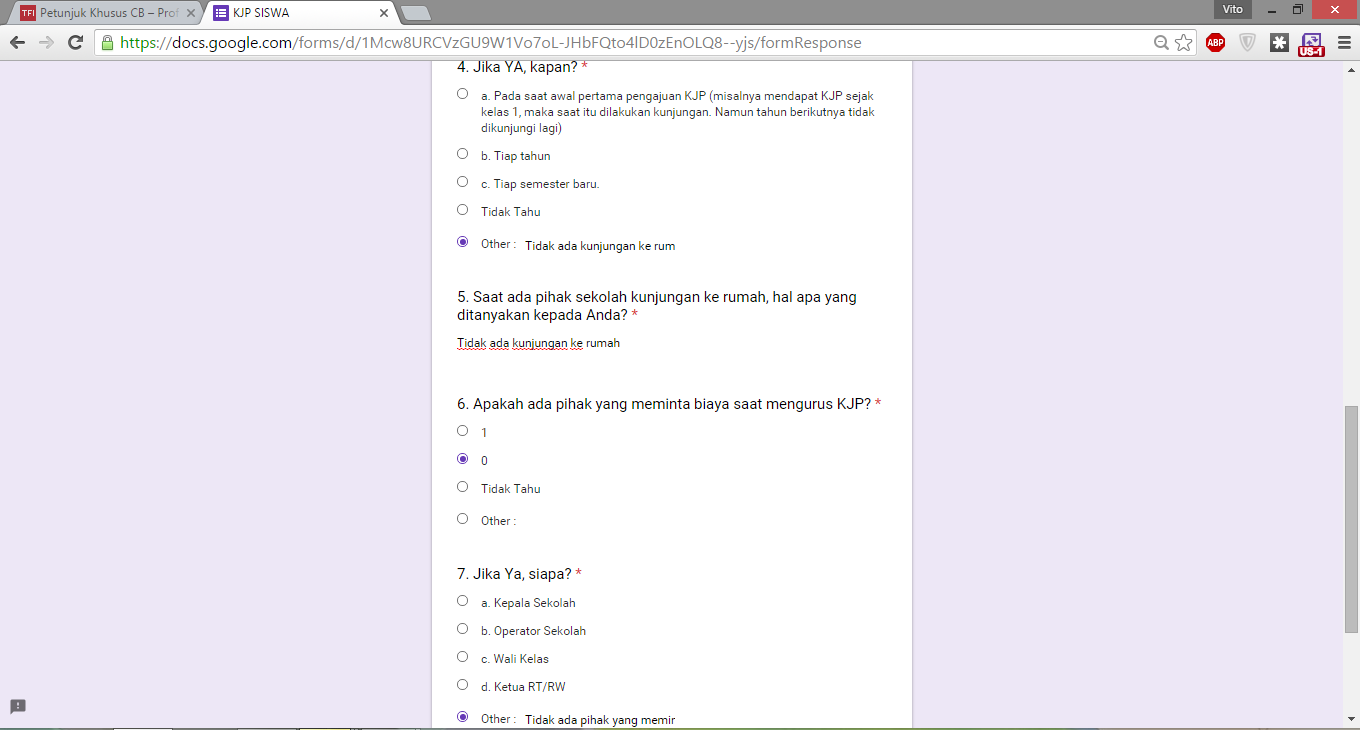The height and width of the screenshot is (730, 1360).
Task: Click the Vito profile button
Action: [x=1232, y=9]
